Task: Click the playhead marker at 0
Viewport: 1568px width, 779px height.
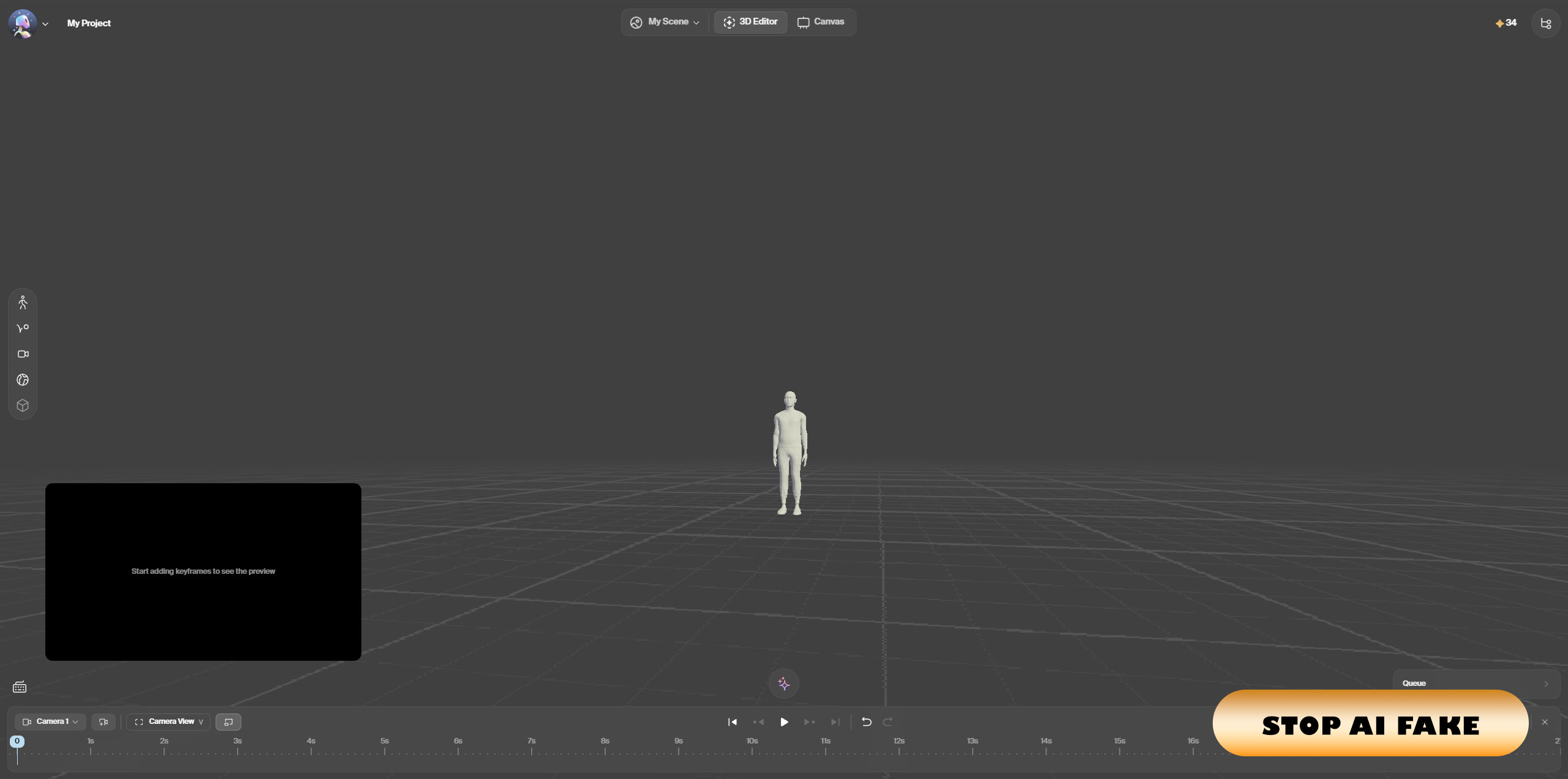Action: [17, 741]
